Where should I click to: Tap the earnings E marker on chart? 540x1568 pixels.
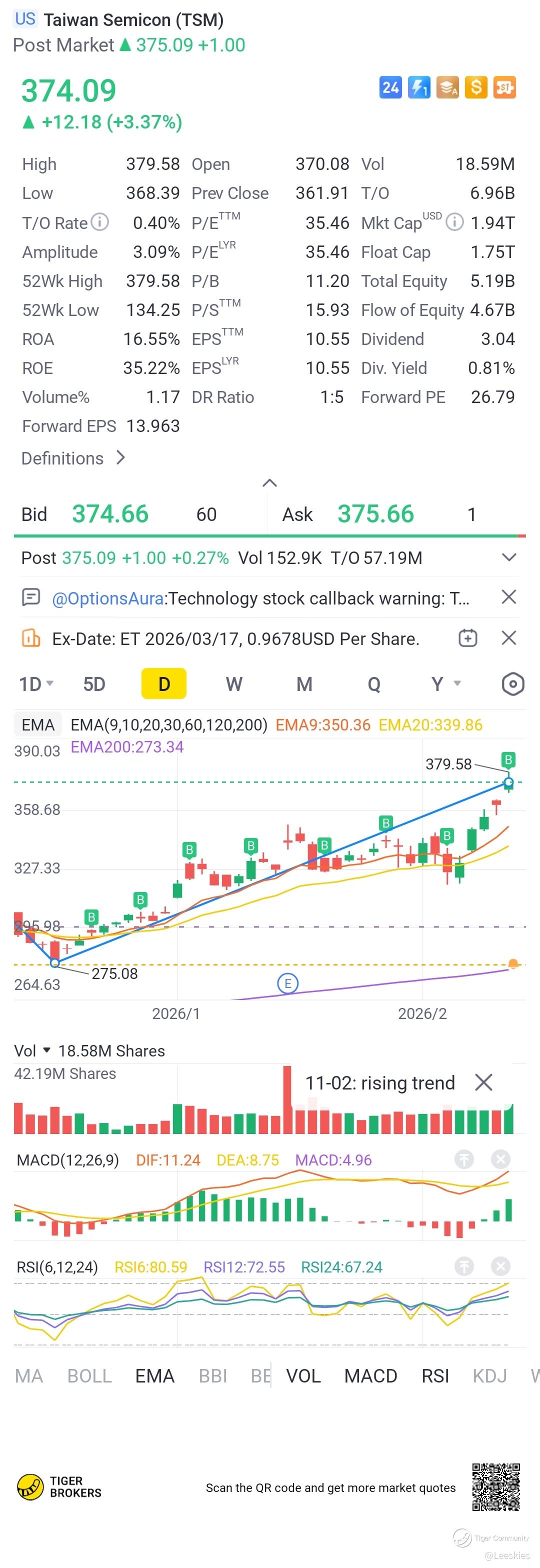[x=287, y=983]
